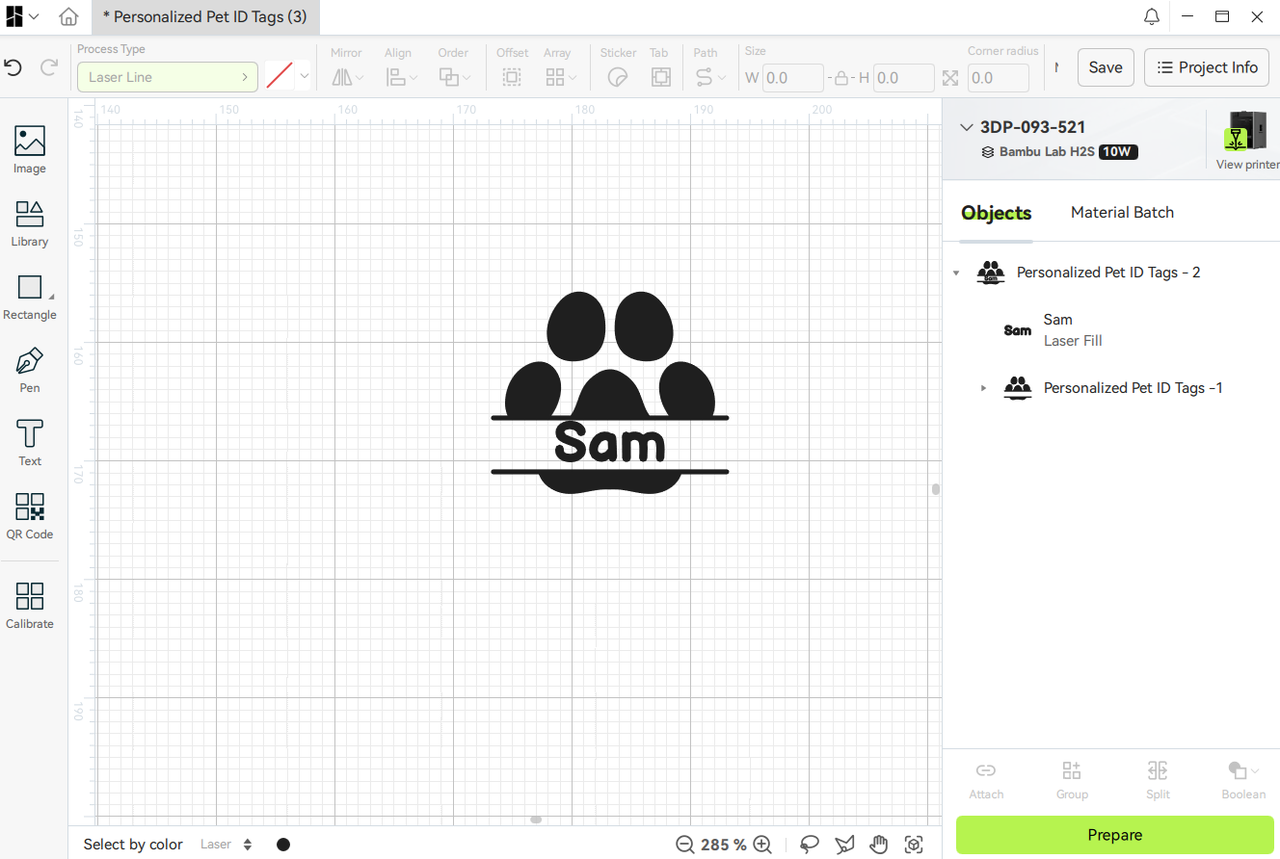This screenshot has height=859, width=1280.
Task: Click the green Prepare button
Action: pos(1115,835)
